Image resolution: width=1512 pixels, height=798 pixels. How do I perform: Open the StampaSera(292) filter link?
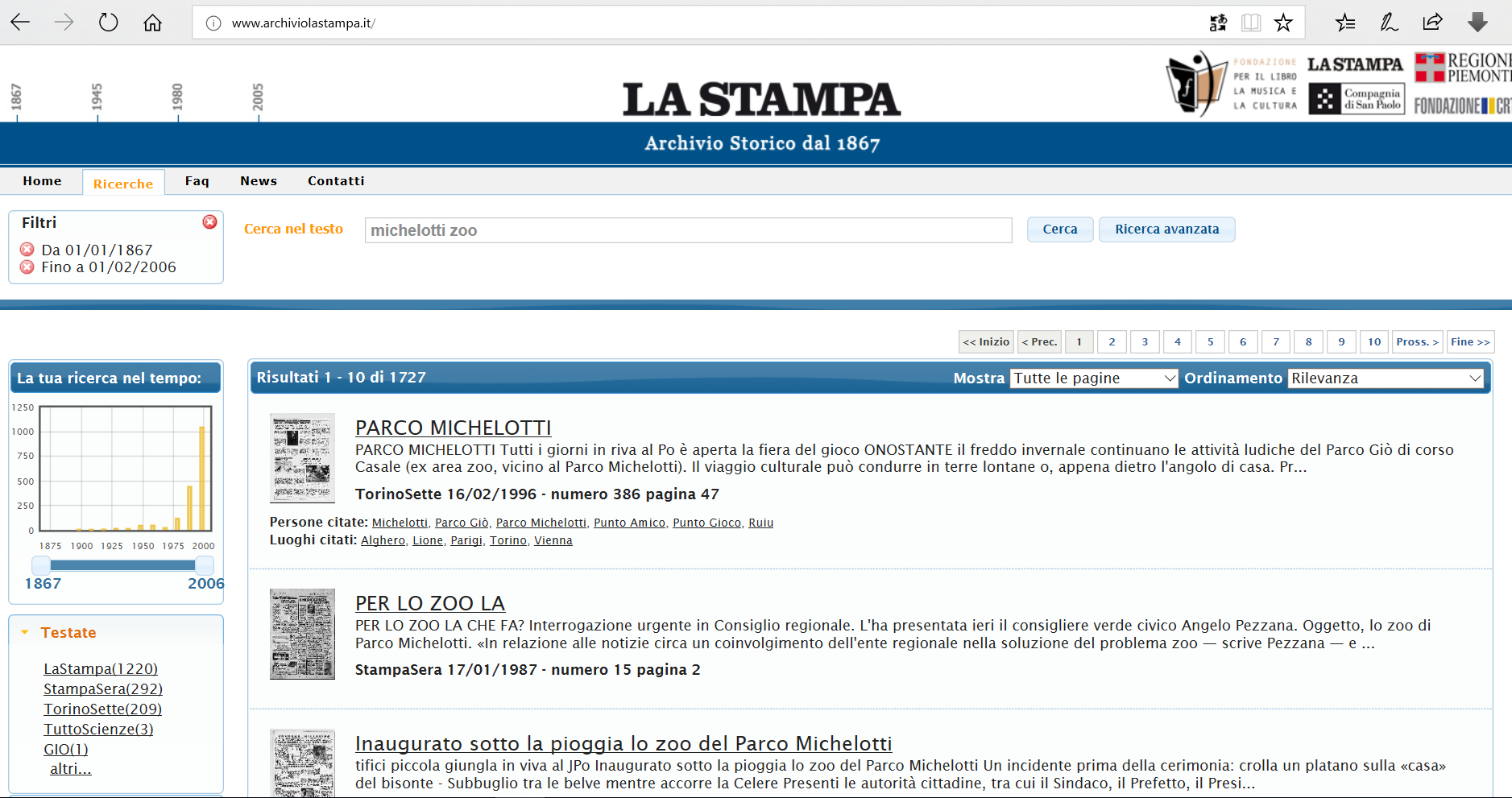[x=103, y=689]
